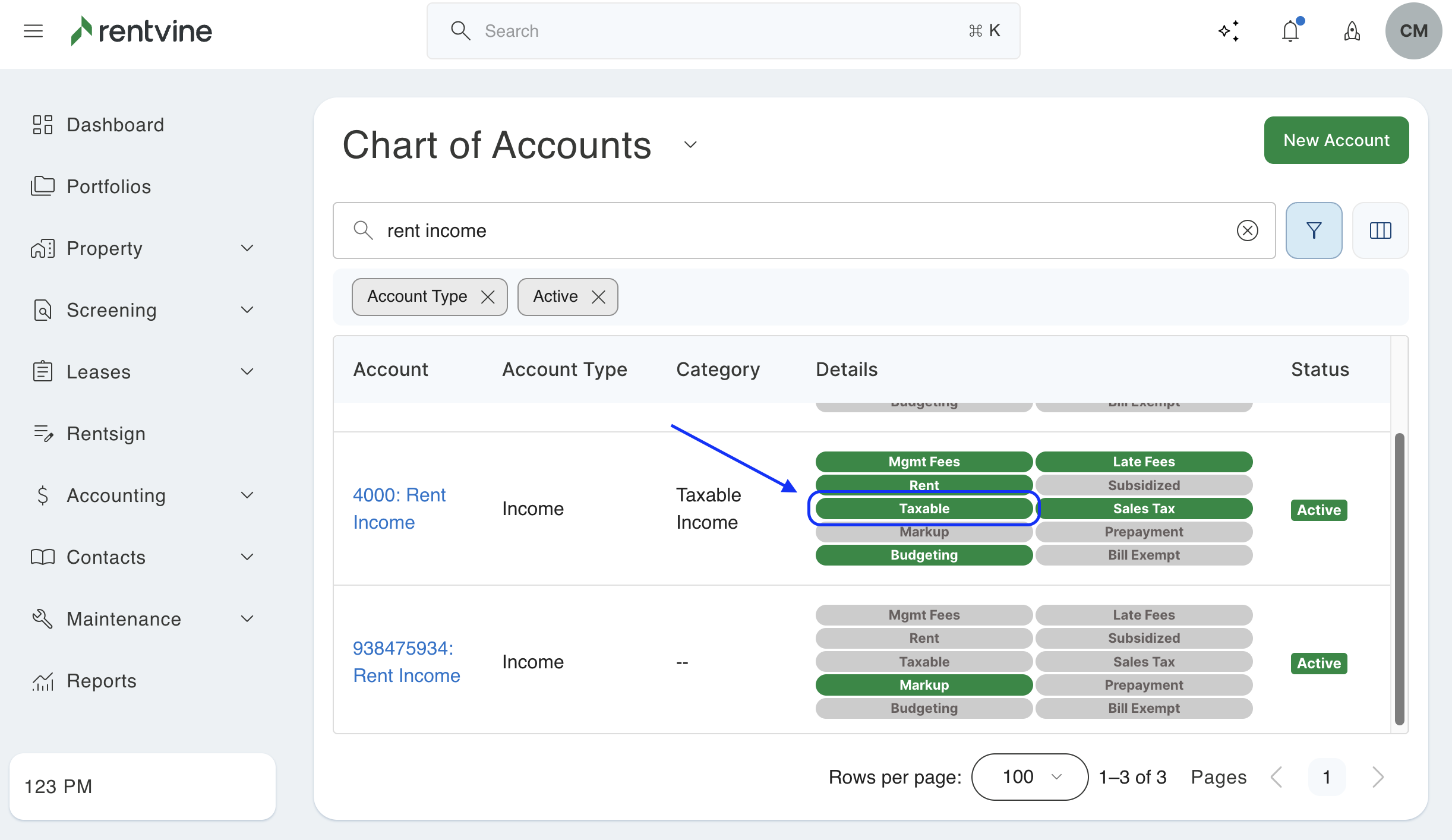Open the CM user avatar menu
The width and height of the screenshot is (1452, 840).
click(1413, 31)
